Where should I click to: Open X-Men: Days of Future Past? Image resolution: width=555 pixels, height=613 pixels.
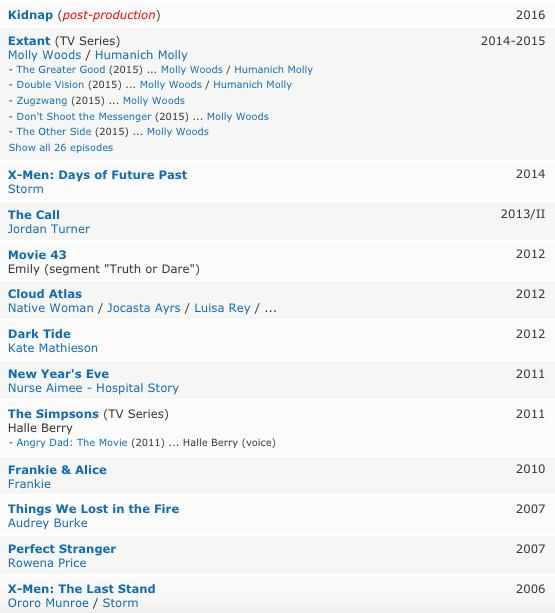[x=98, y=175]
